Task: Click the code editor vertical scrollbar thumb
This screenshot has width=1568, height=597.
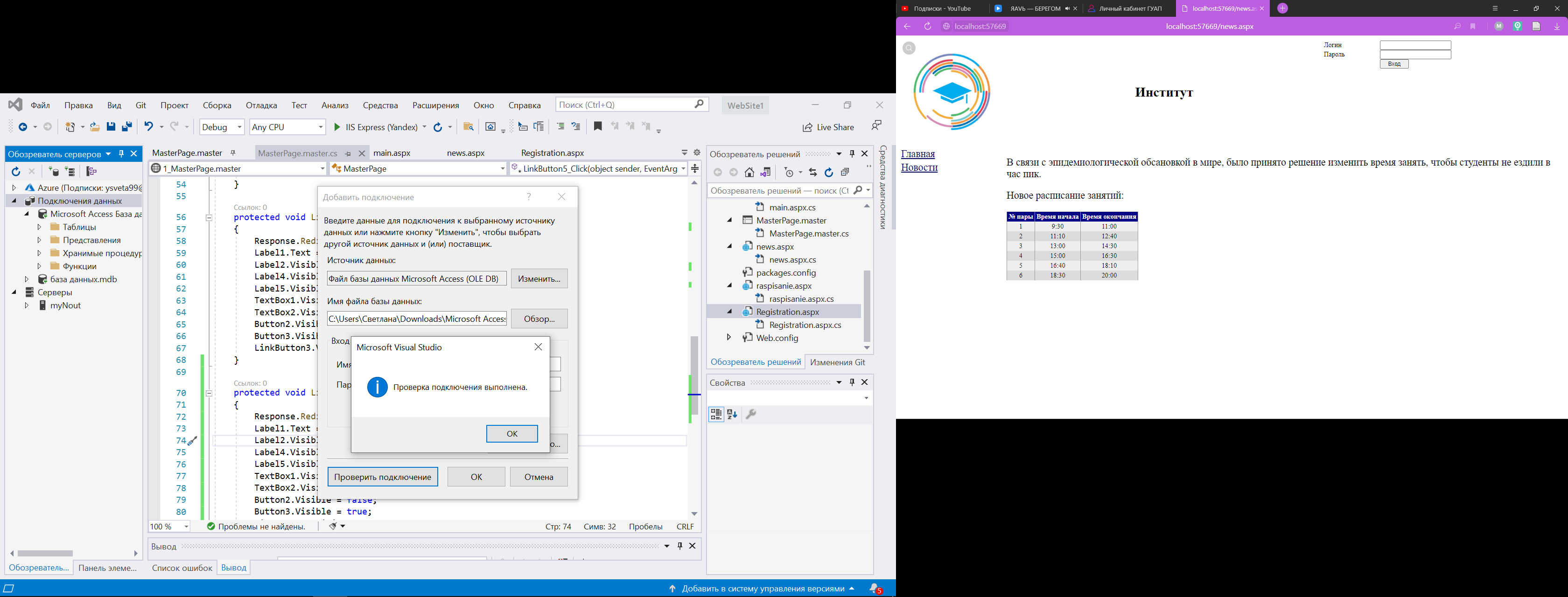Action: [694, 376]
